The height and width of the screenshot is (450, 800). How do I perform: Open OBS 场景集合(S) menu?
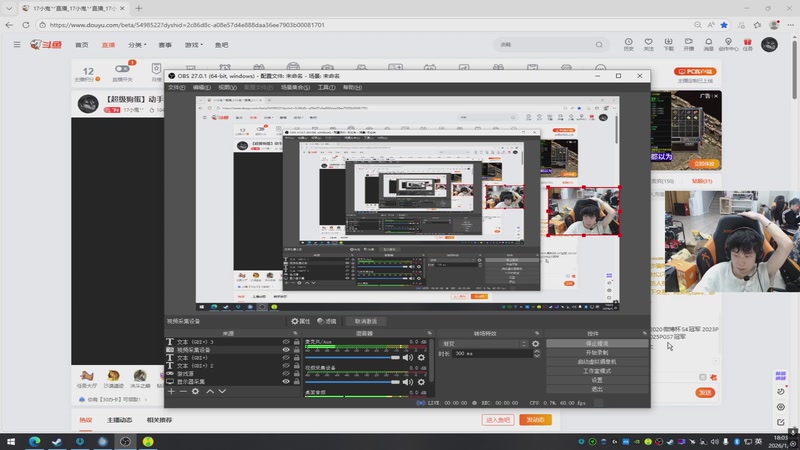point(295,87)
